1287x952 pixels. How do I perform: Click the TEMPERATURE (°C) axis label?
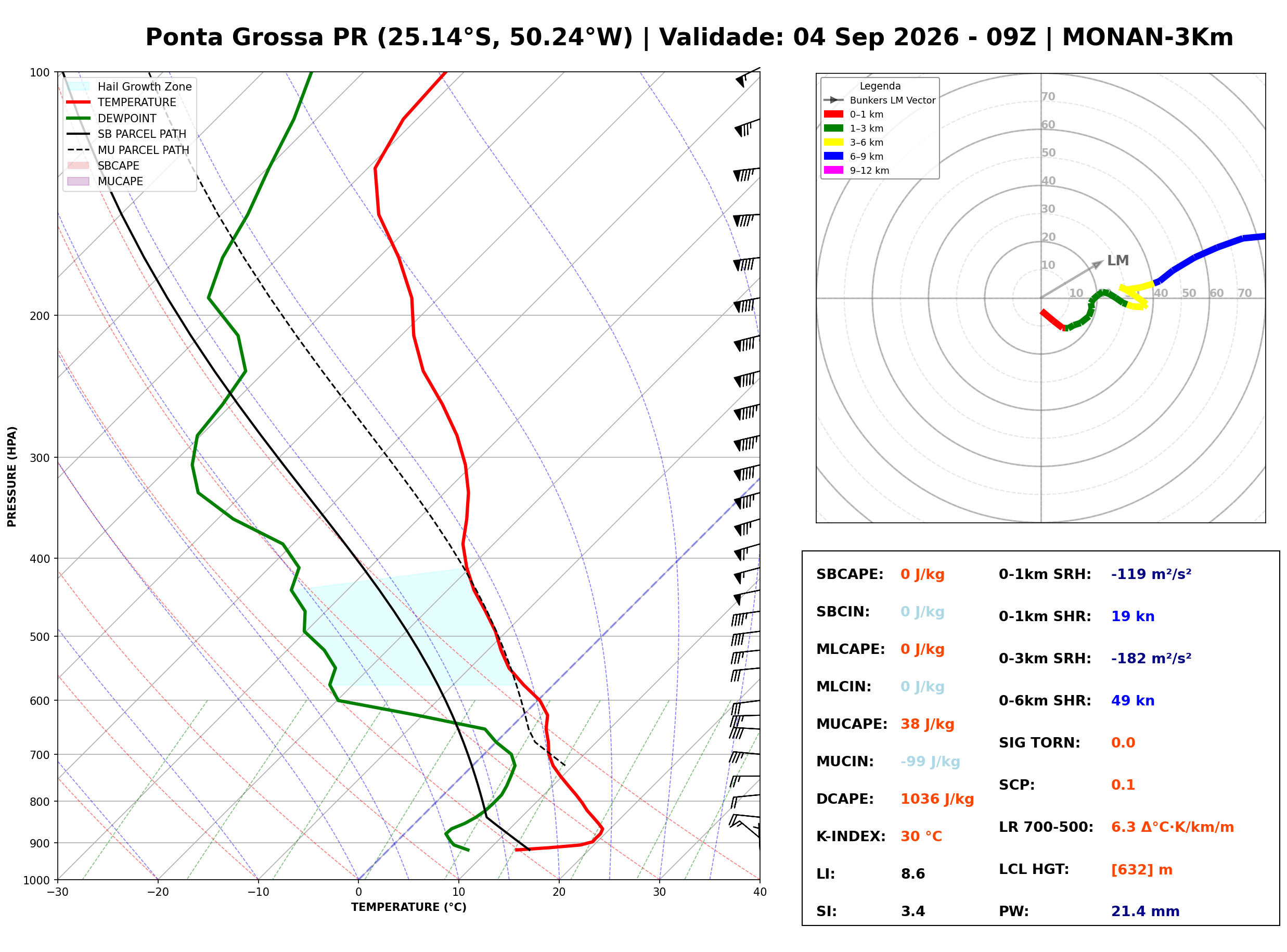point(409,907)
